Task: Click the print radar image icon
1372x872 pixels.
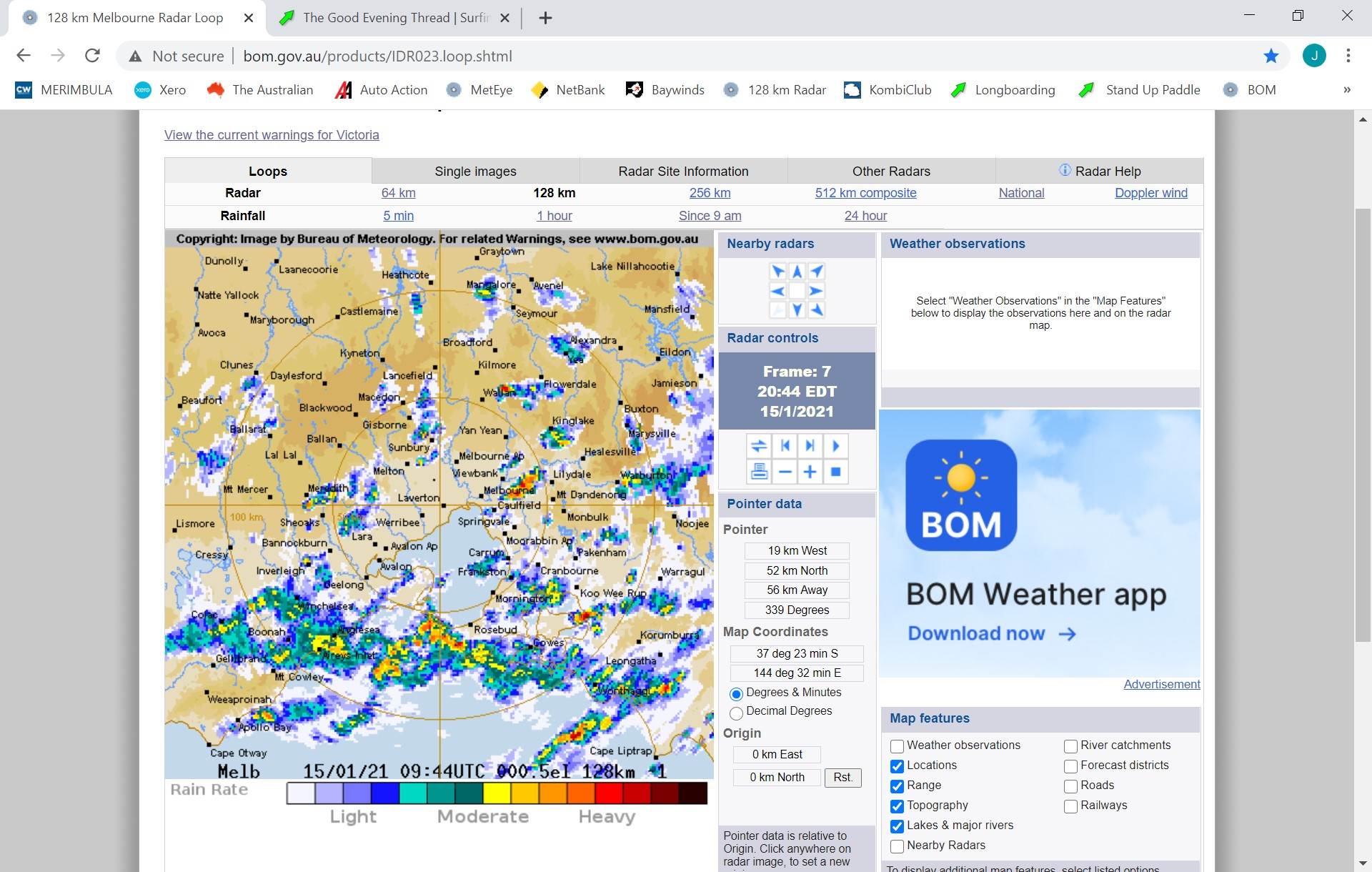Action: click(x=759, y=472)
